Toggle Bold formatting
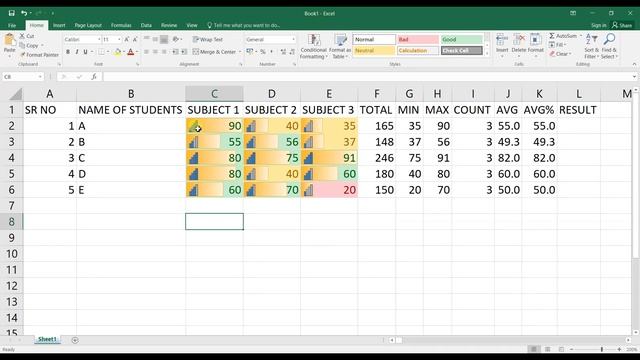Viewport: 640px width, 360px height. pyautogui.click(x=68, y=52)
